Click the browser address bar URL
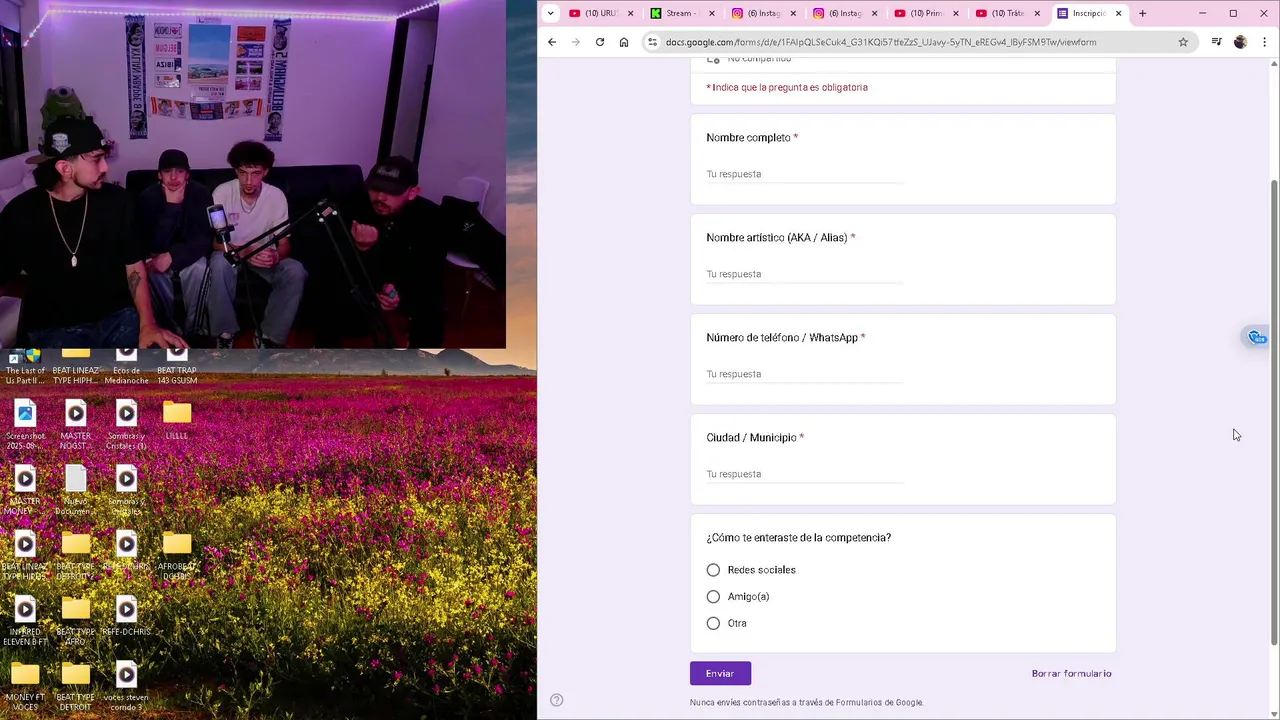The width and height of the screenshot is (1280, 720). 881,42
